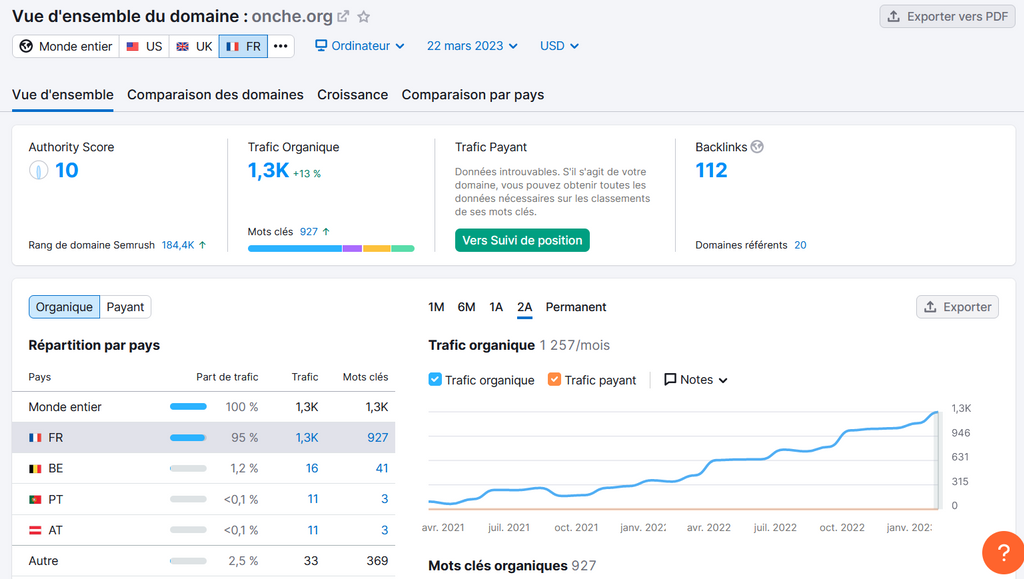Click the Backlinks globe info icon
Viewport: 1024px width, 579px height.
pos(757,147)
